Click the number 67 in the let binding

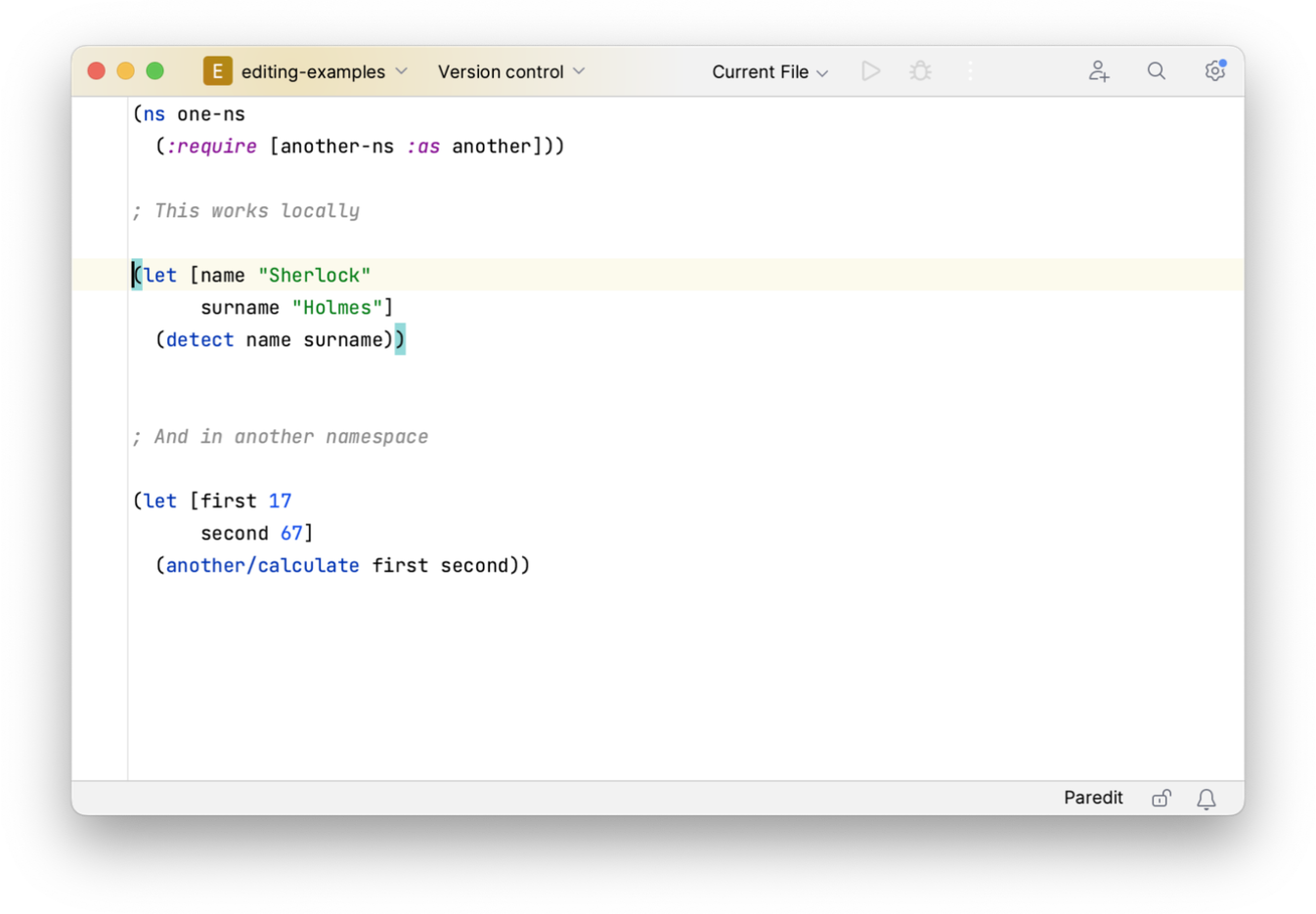[x=291, y=534]
